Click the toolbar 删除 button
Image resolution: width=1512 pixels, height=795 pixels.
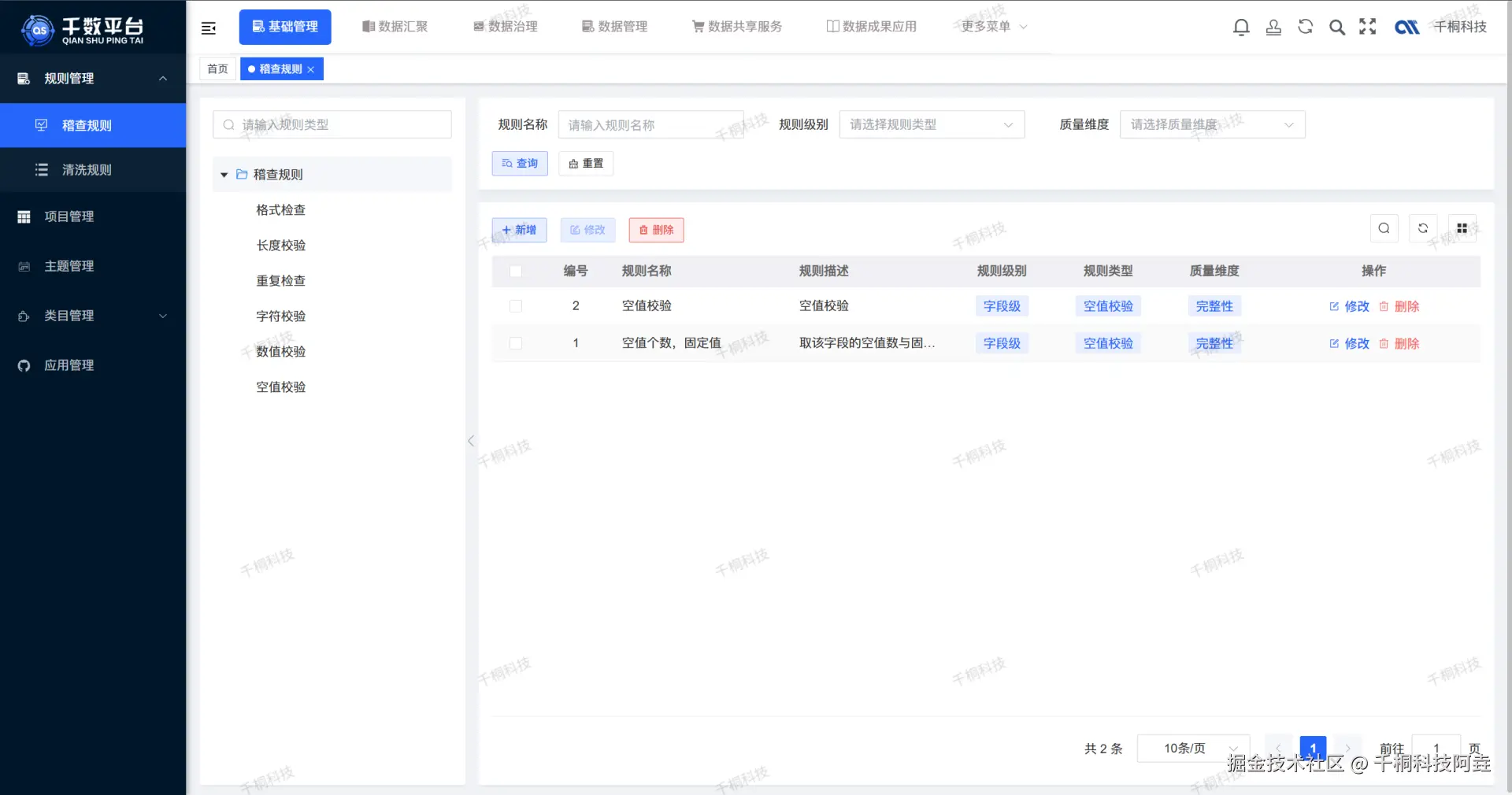656,230
